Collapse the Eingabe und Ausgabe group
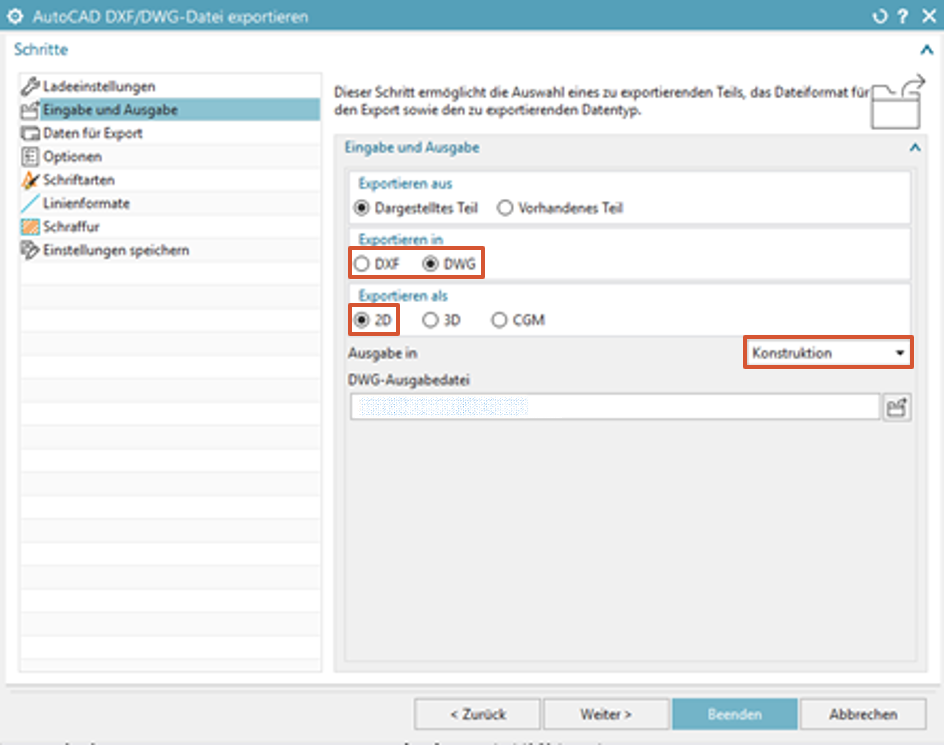This screenshot has width=944, height=745. pyautogui.click(x=914, y=148)
